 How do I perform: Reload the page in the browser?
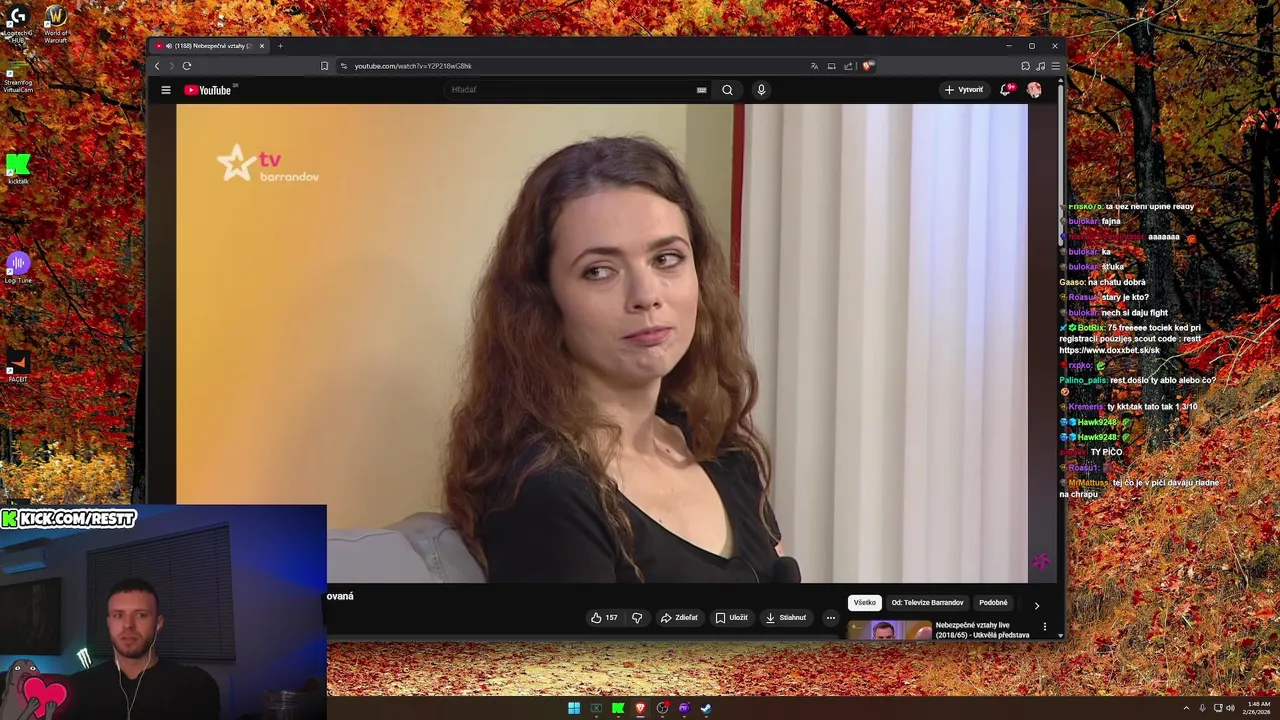click(x=186, y=66)
